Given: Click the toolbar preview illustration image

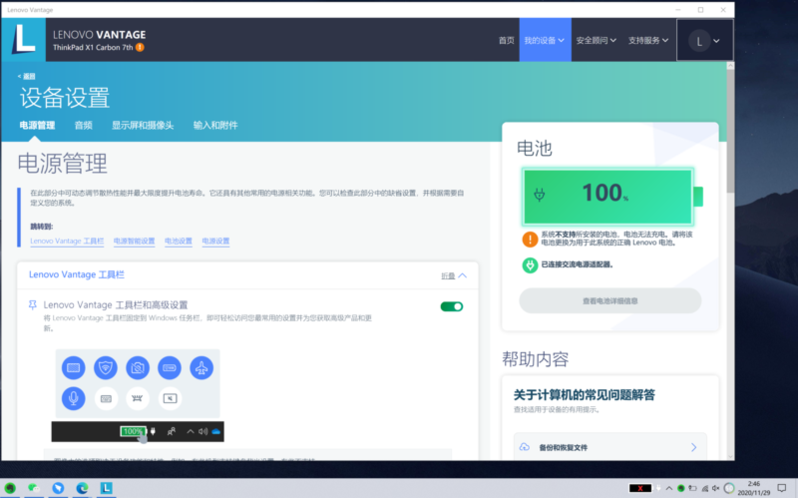Looking at the screenshot, I should click(x=137, y=395).
